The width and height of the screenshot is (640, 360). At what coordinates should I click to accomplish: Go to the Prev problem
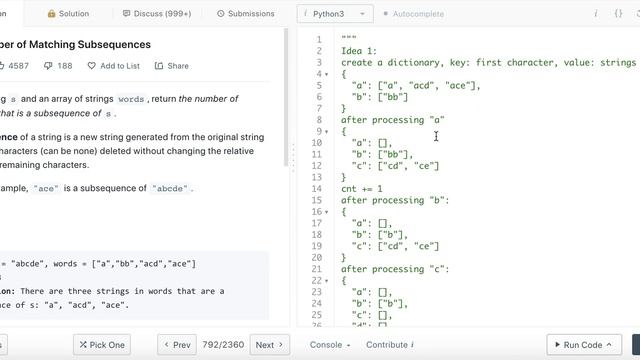click(x=177, y=345)
